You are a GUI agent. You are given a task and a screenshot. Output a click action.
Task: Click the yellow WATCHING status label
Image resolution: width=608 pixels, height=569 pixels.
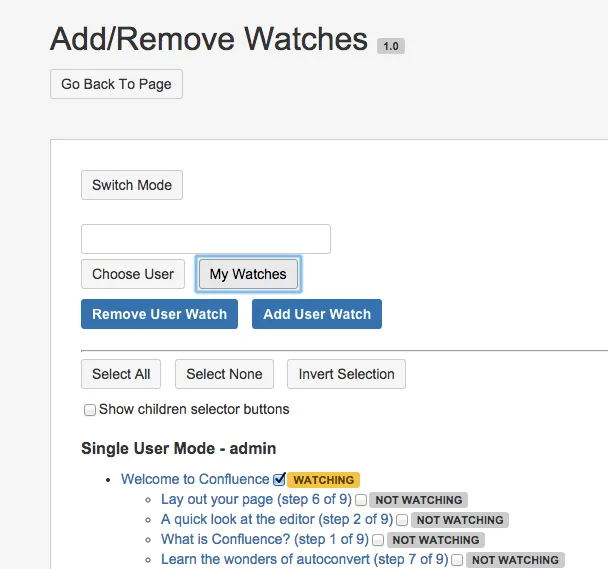coord(323,480)
